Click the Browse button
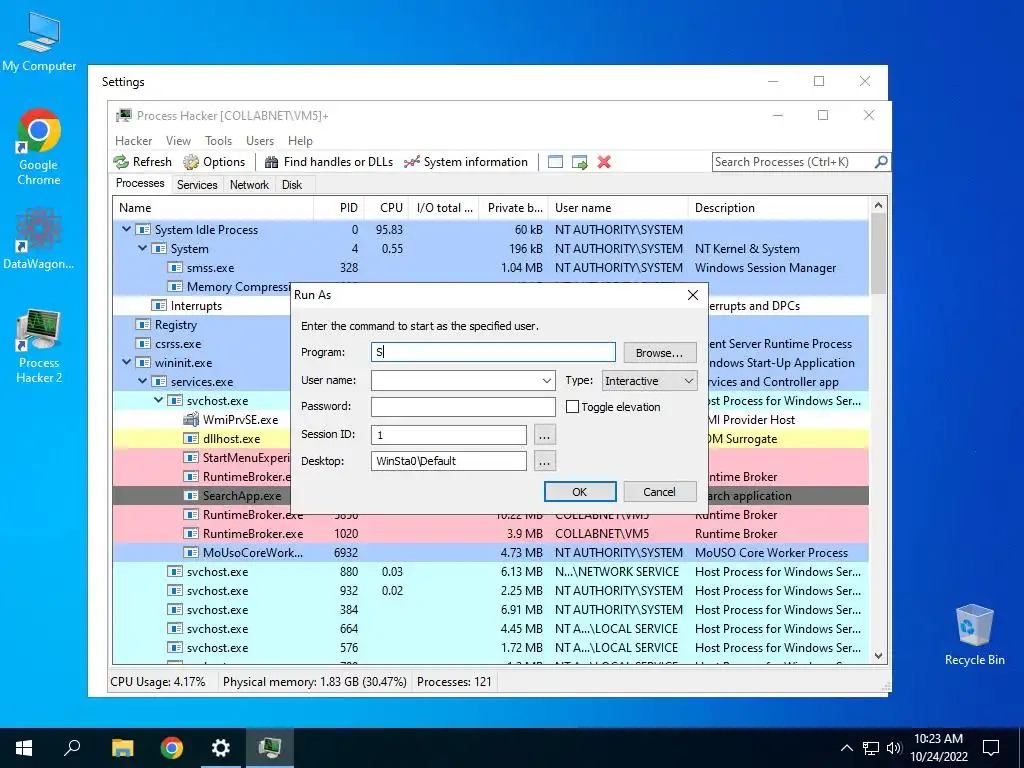The image size is (1024, 768). (660, 353)
